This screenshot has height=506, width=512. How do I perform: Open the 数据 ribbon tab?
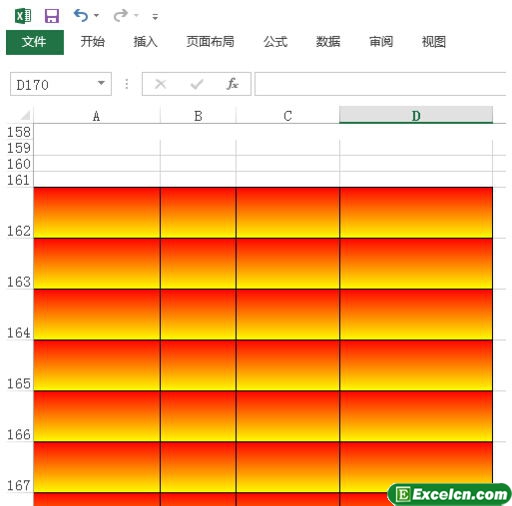pos(328,42)
